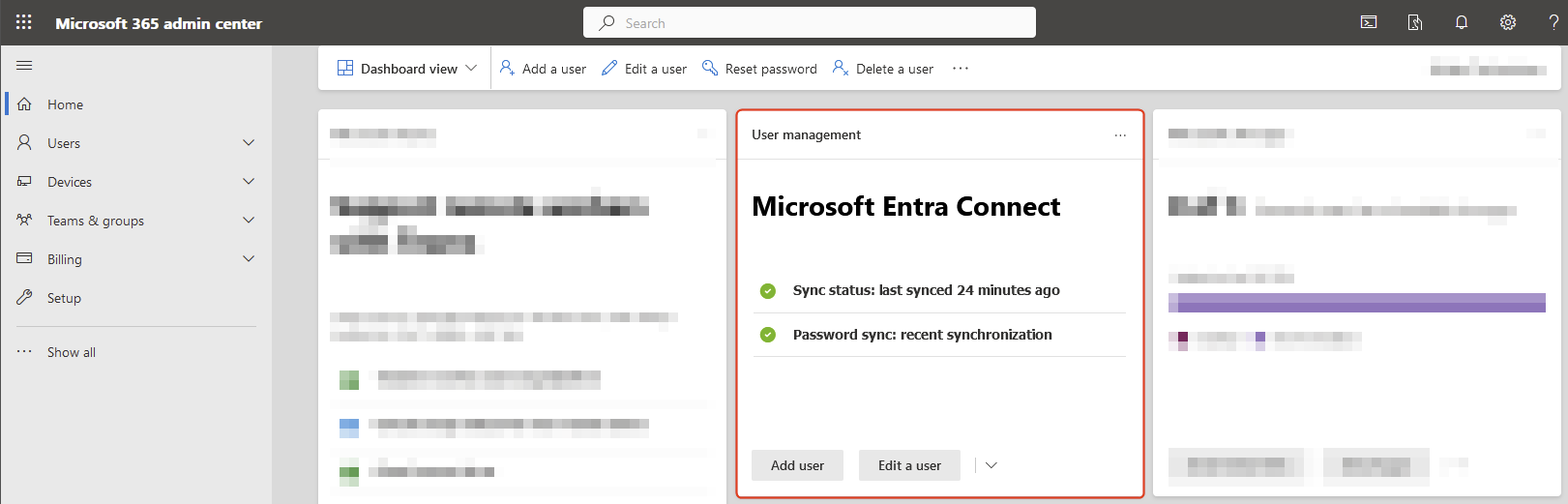
Task: Expand Teams & groups navigation section
Action: 249,221
